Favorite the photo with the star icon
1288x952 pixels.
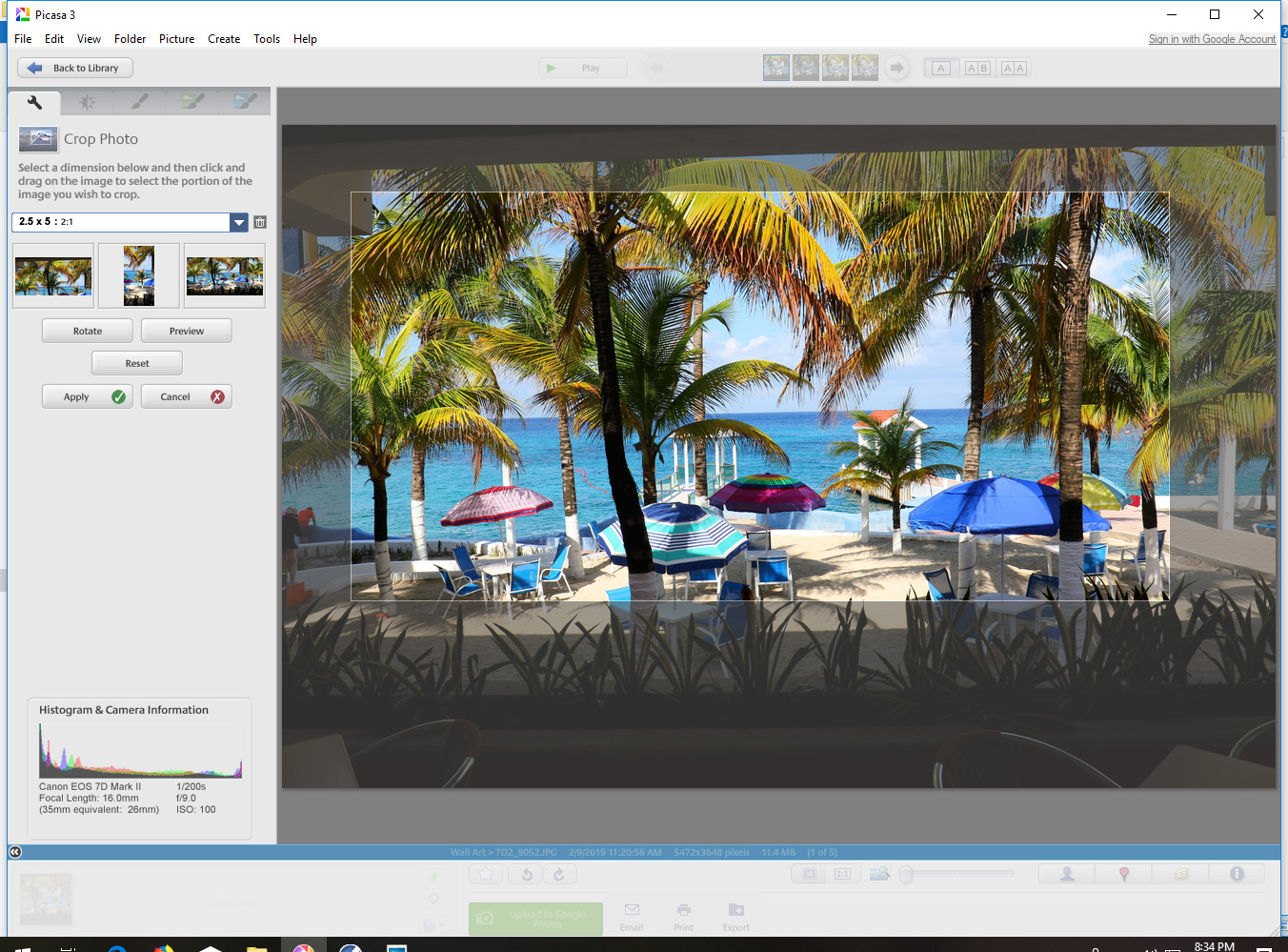coord(485,873)
